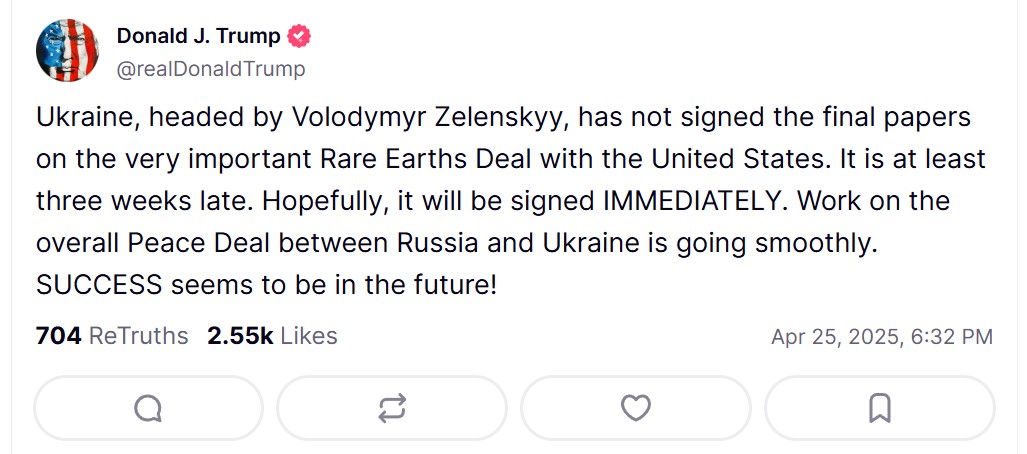This screenshot has width=1027, height=454.
Task: Click the name Volodymyr Zelenskyy in the post
Action: (x=430, y=117)
